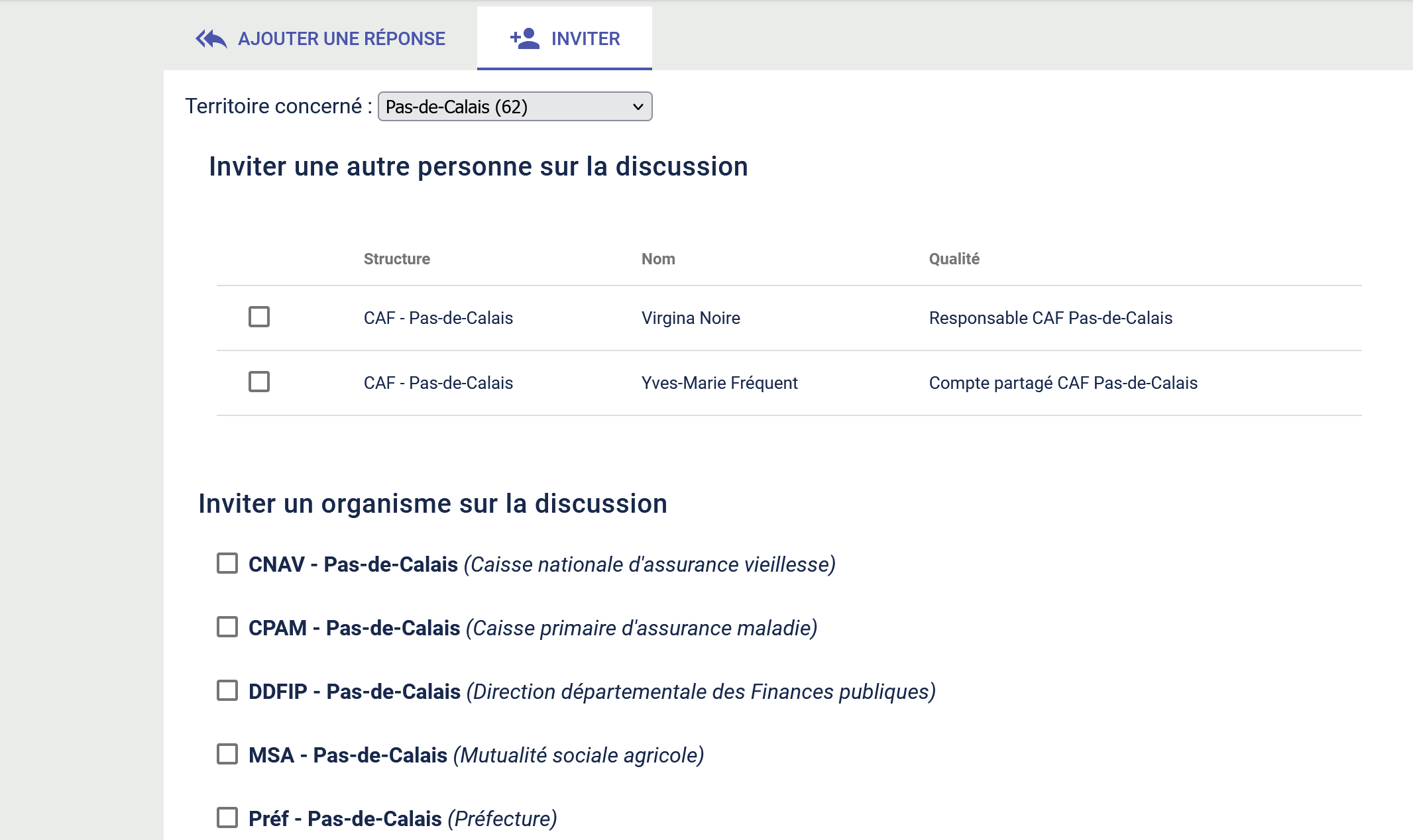Click the Compte partagé CAF Pas-de-Calais cell

click(x=1062, y=383)
